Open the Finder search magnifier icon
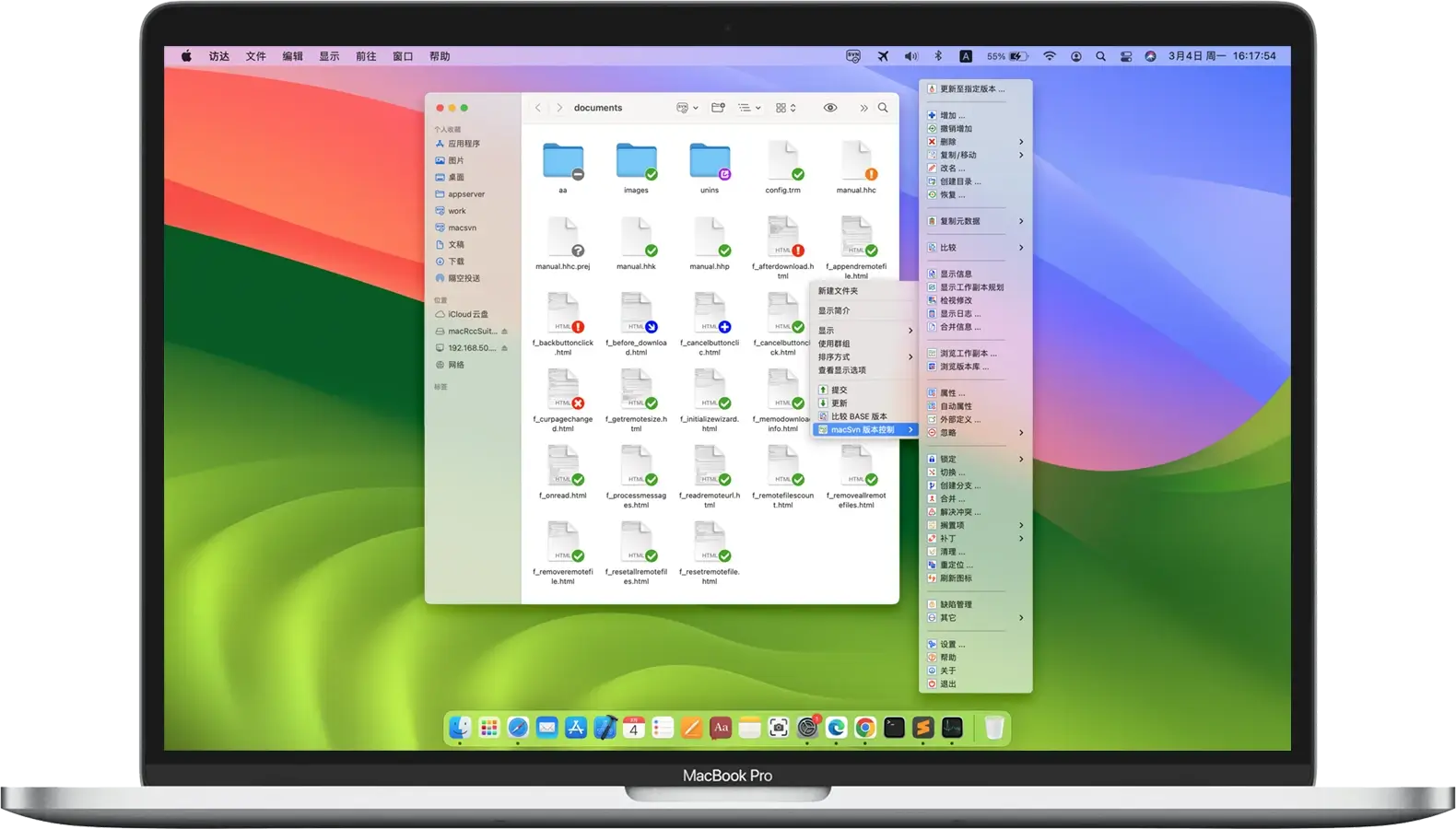The width and height of the screenshot is (1456, 829). click(883, 108)
